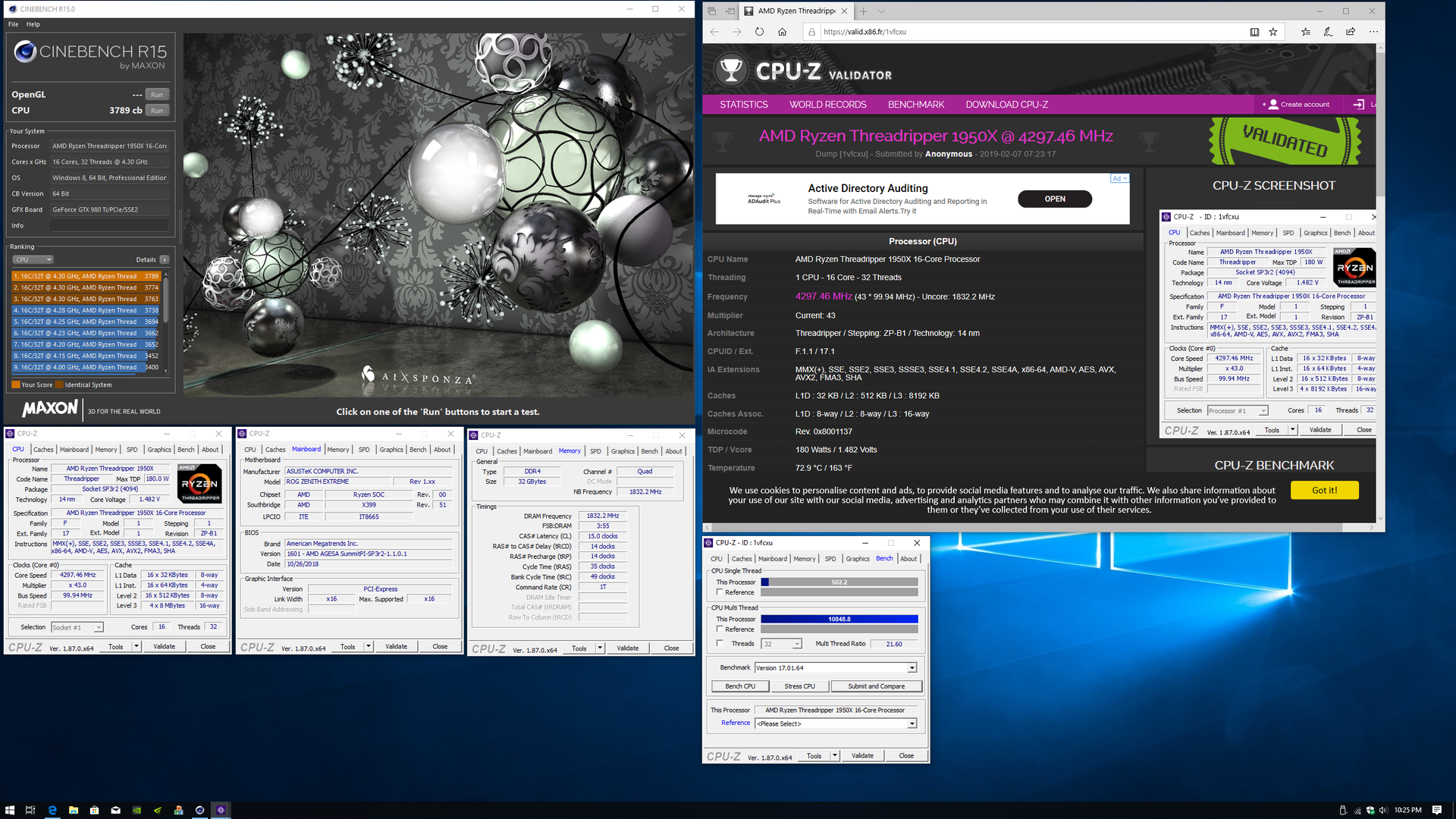Click Bench CPU button in CPU-Z
Image resolution: width=1456 pixels, height=819 pixels.
[740, 686]
